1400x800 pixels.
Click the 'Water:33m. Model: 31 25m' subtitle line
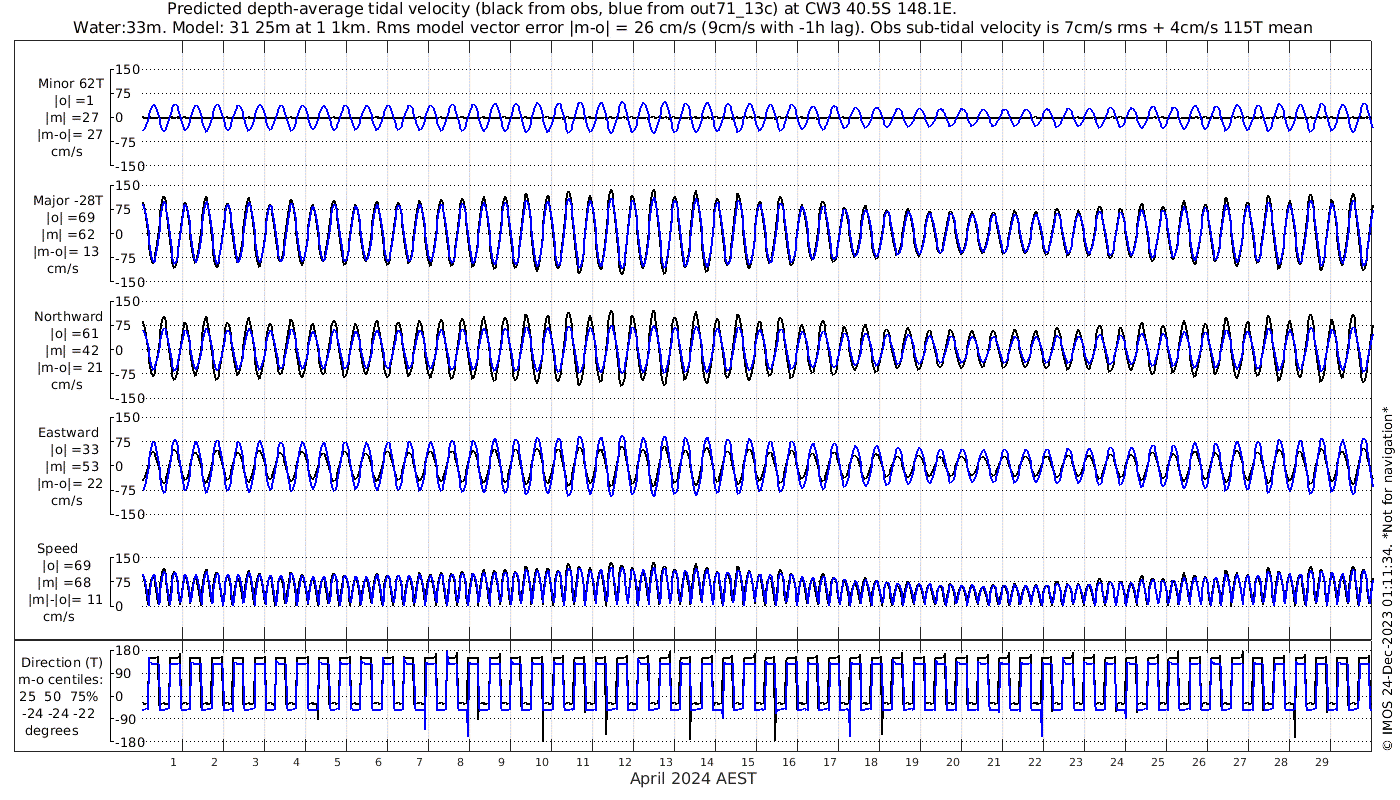tap(693, 28)
